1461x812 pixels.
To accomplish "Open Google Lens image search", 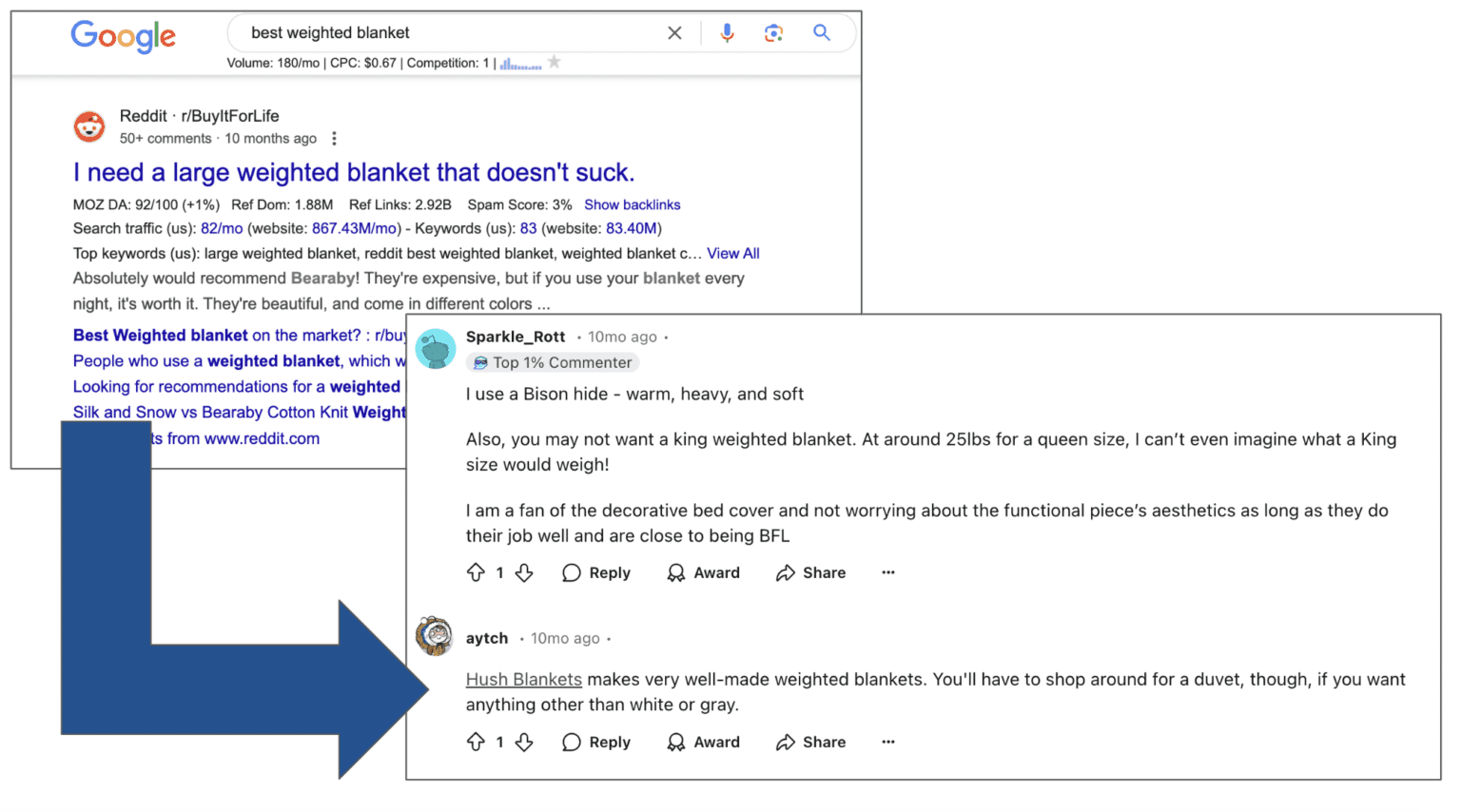I will click(x=773, y=32).
